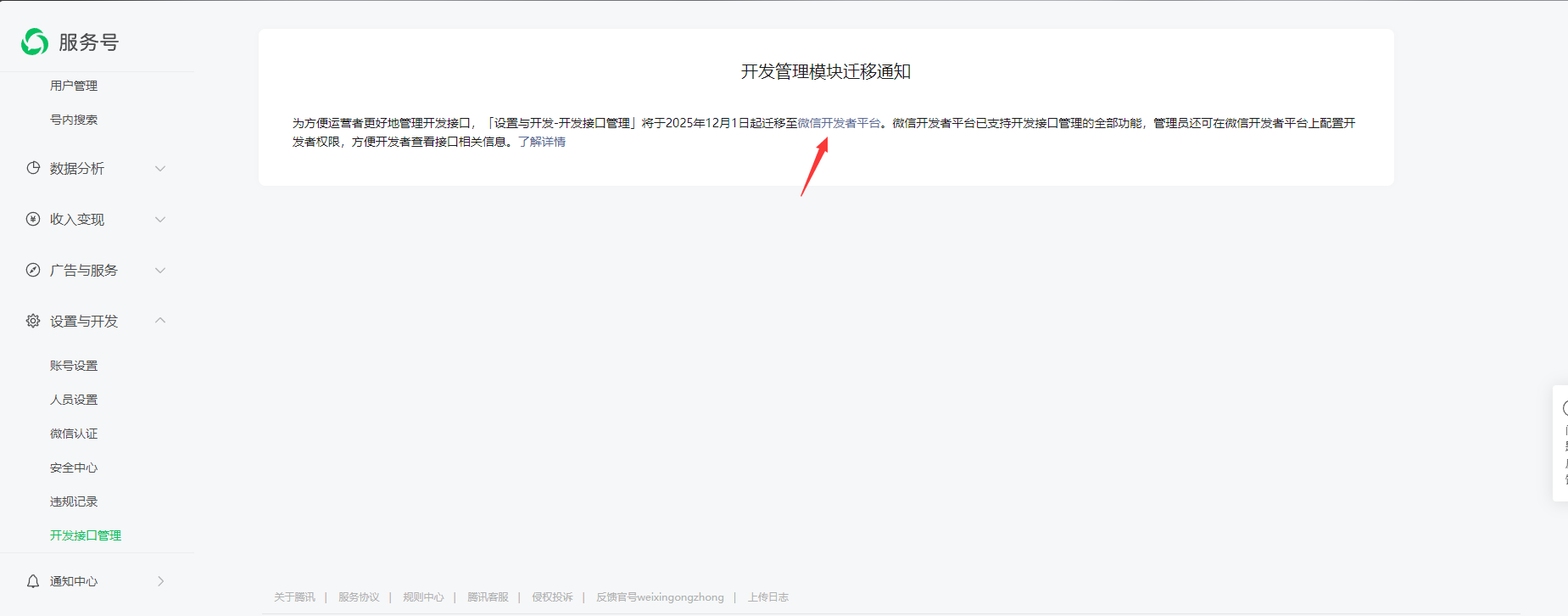Open 关于腾讯 footer link
Image resolution: width=1568 pixels, height=616 pixels.
(x=294, y=597)
